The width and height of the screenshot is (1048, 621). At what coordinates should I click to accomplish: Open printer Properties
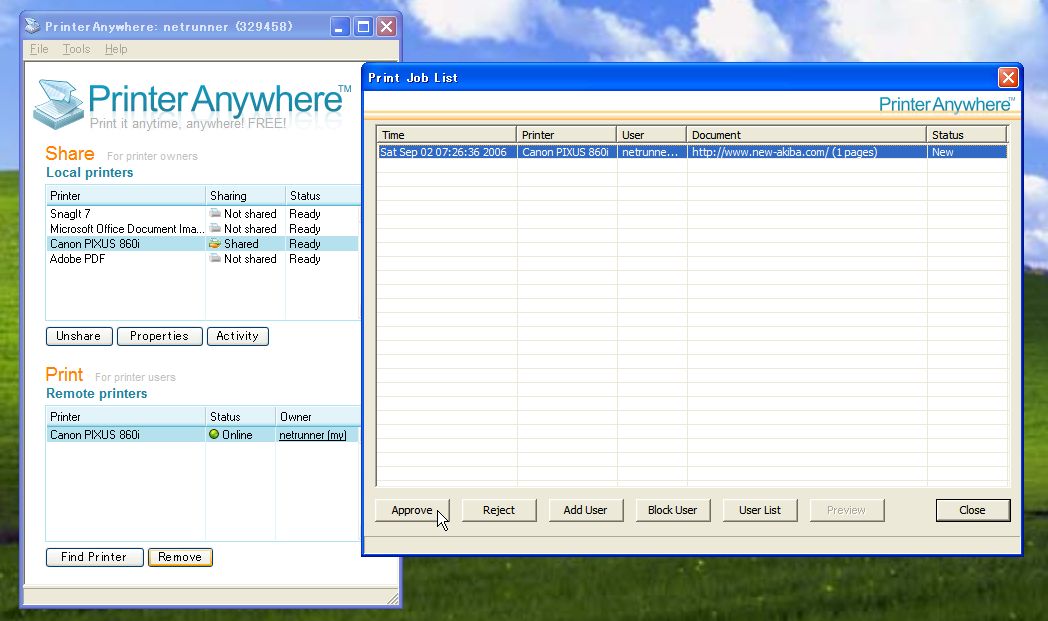point(160,336)
